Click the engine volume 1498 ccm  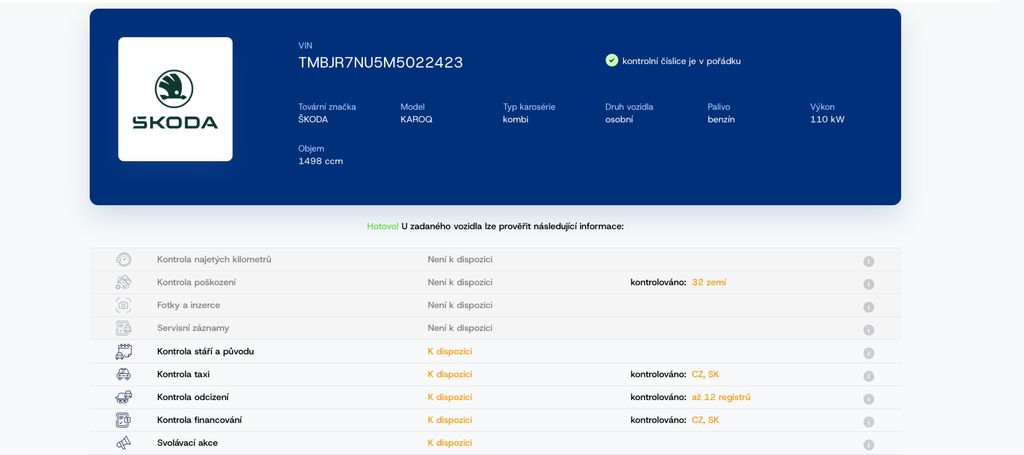(321, 161)
